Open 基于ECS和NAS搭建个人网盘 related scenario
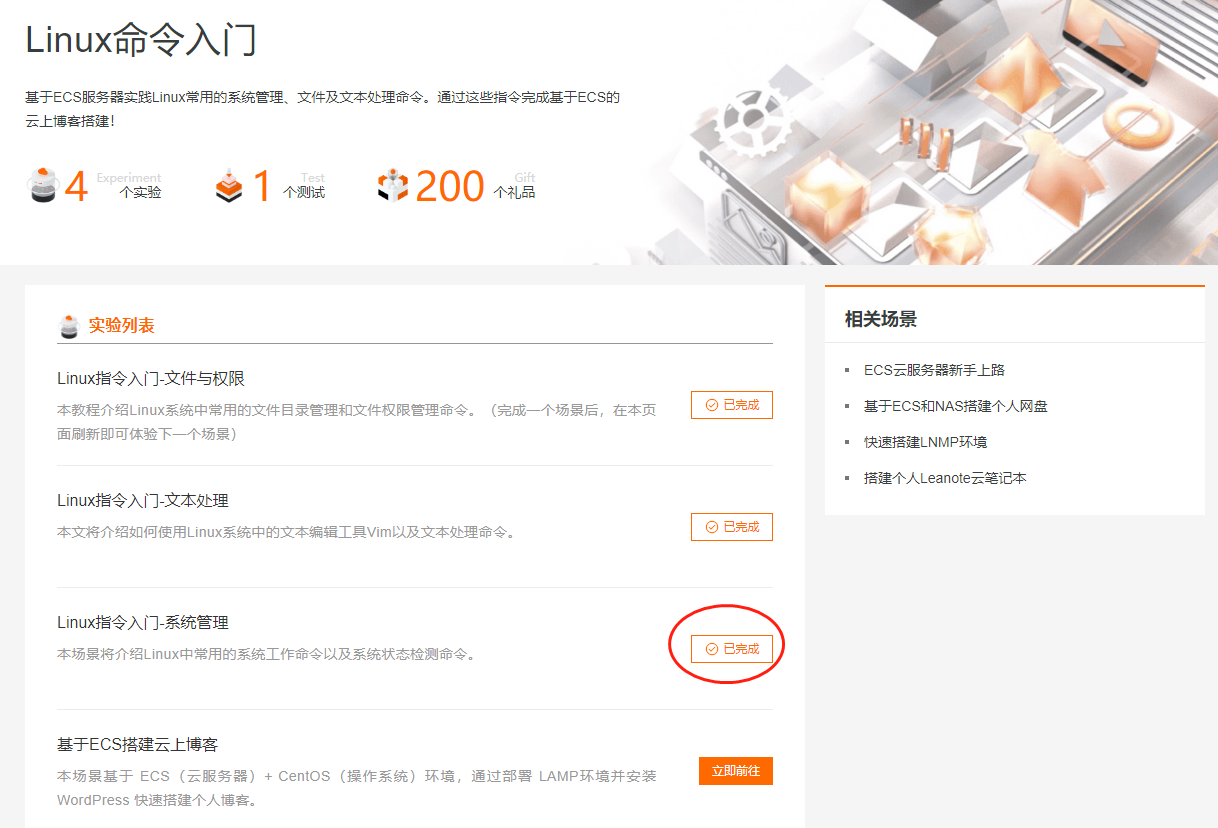The image size is (1218, 828). pos(956,406)
